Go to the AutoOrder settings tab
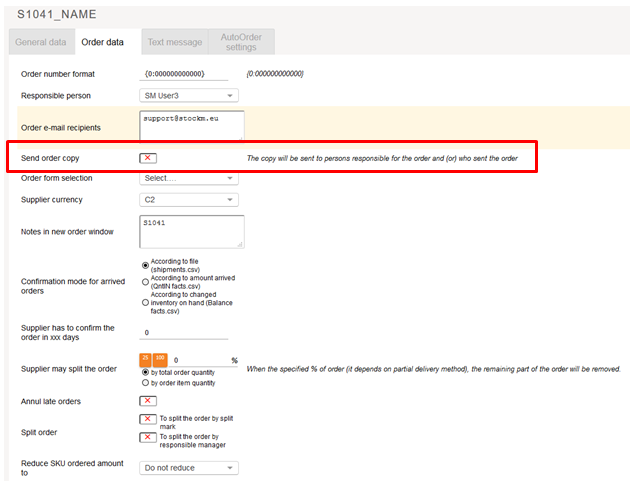 click(x=241, y=42)
